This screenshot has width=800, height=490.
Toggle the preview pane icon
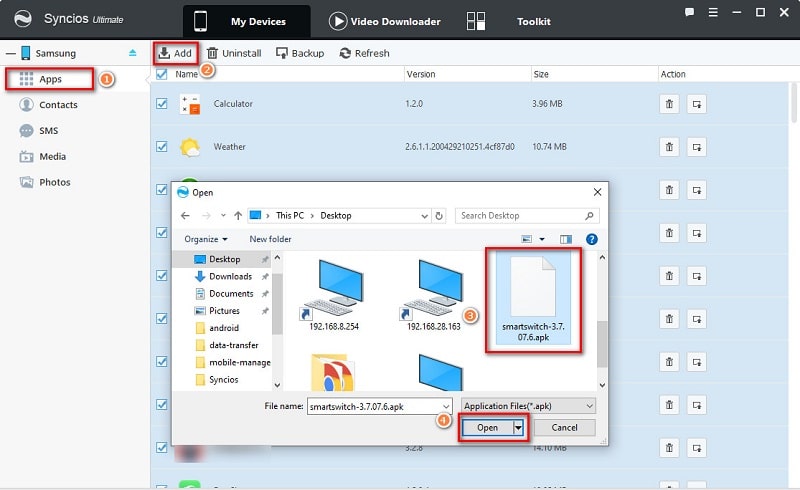[x=566, y=239]
